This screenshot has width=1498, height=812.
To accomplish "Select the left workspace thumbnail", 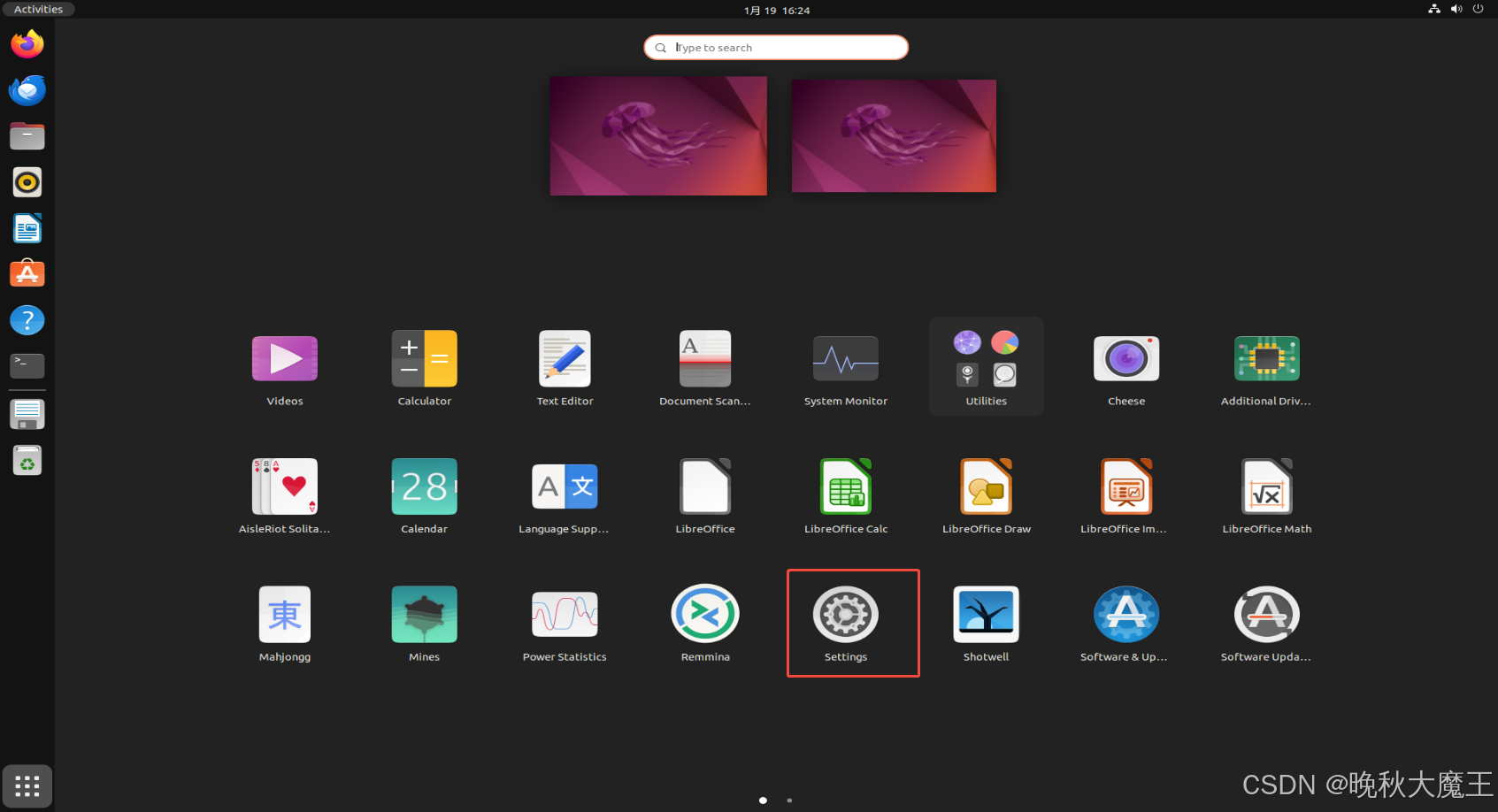I will (658, 136).
